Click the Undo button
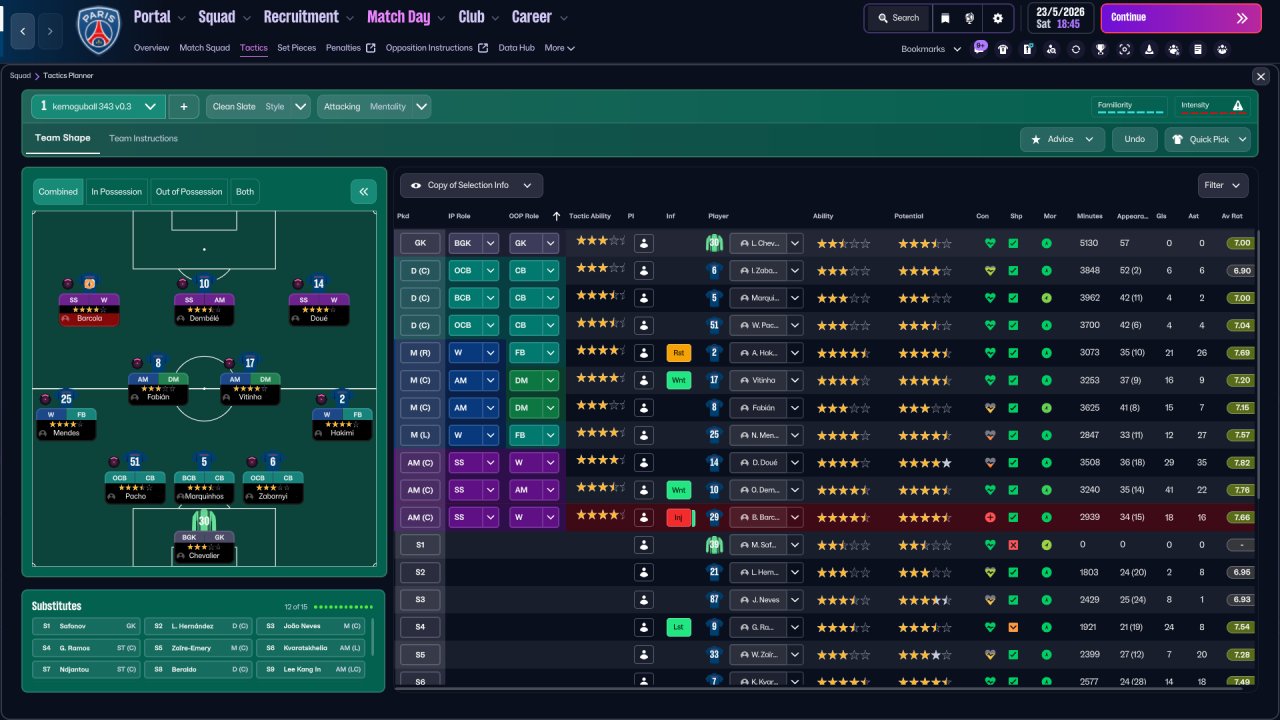 [x=1135, y=139]
